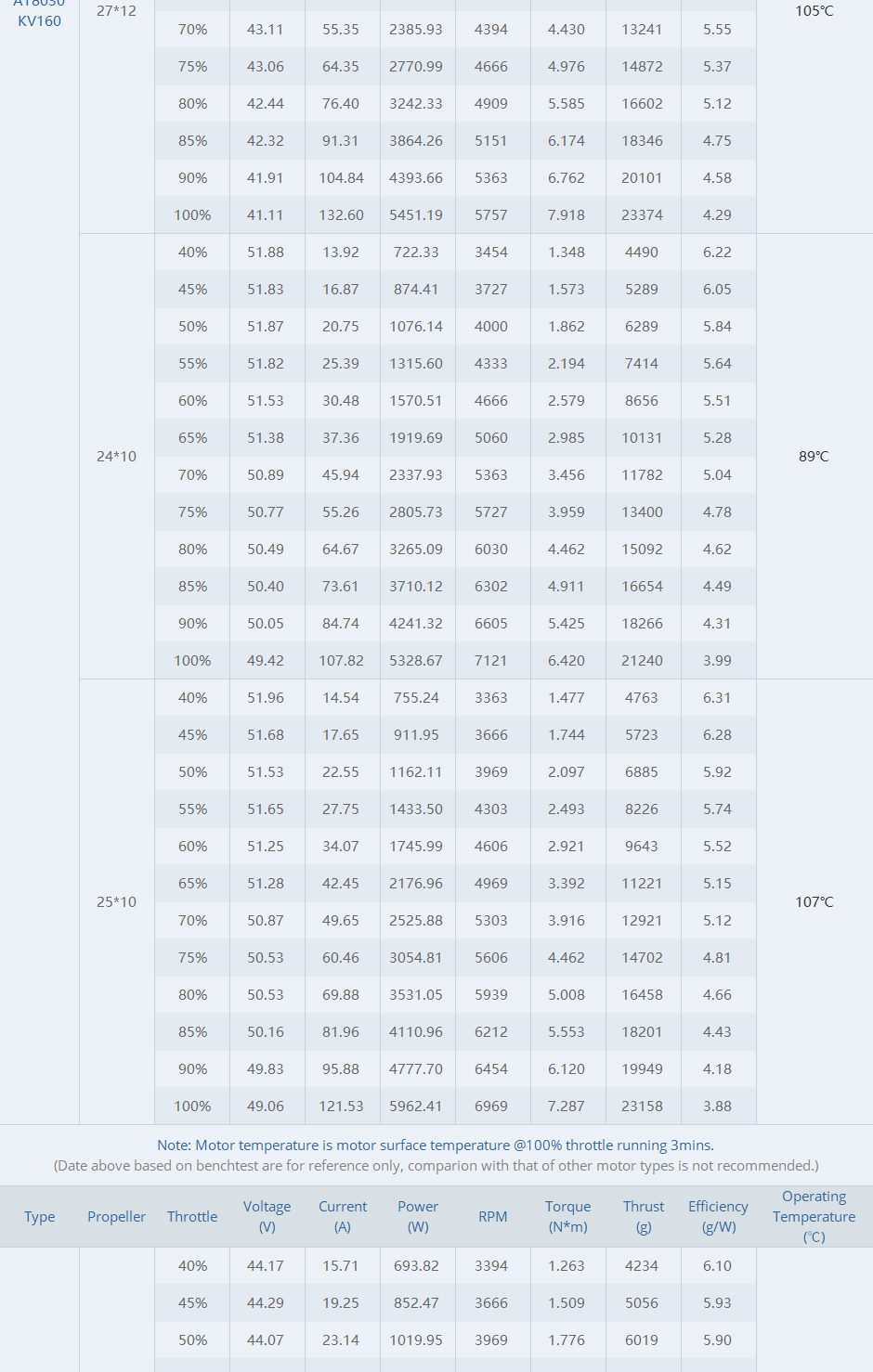Click the motor temperature note text
873x1372 pixels.
click(436, 1145)
